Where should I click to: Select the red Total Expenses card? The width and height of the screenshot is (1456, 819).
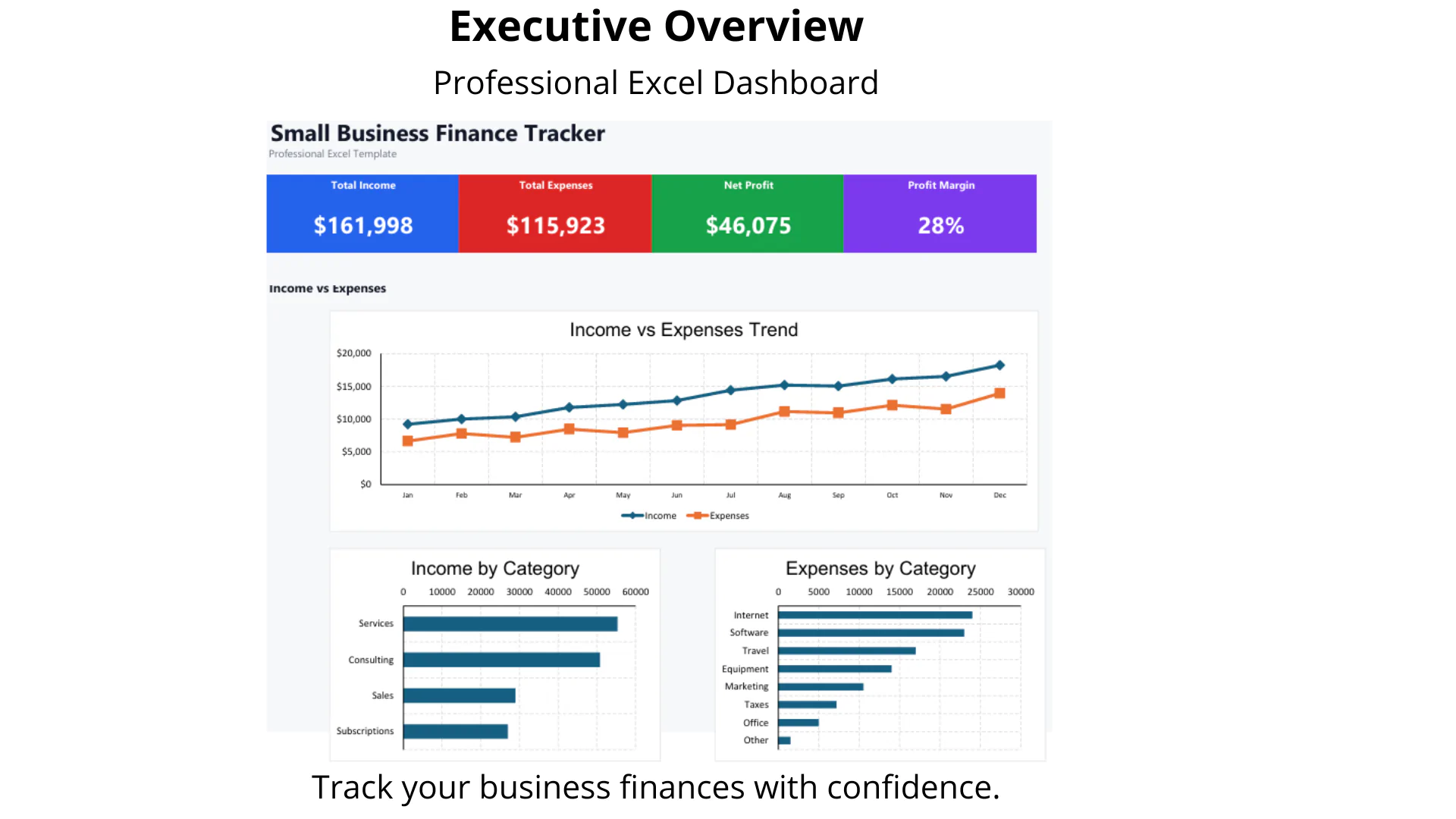tap(555, 213)
